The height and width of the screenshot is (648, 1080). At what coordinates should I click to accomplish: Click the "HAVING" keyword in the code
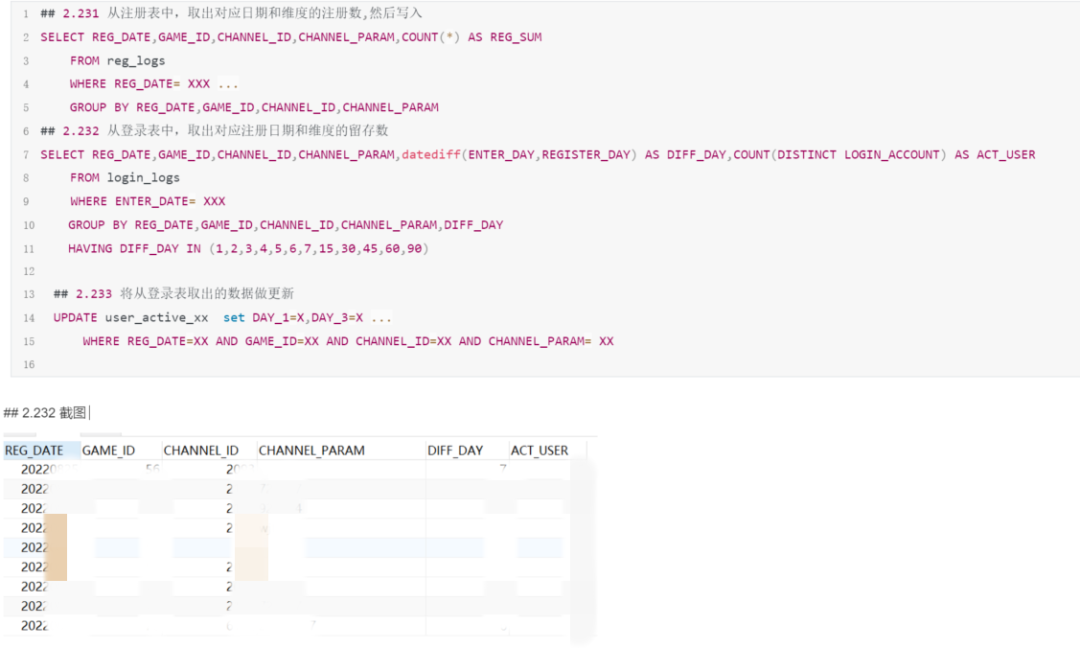90,249
